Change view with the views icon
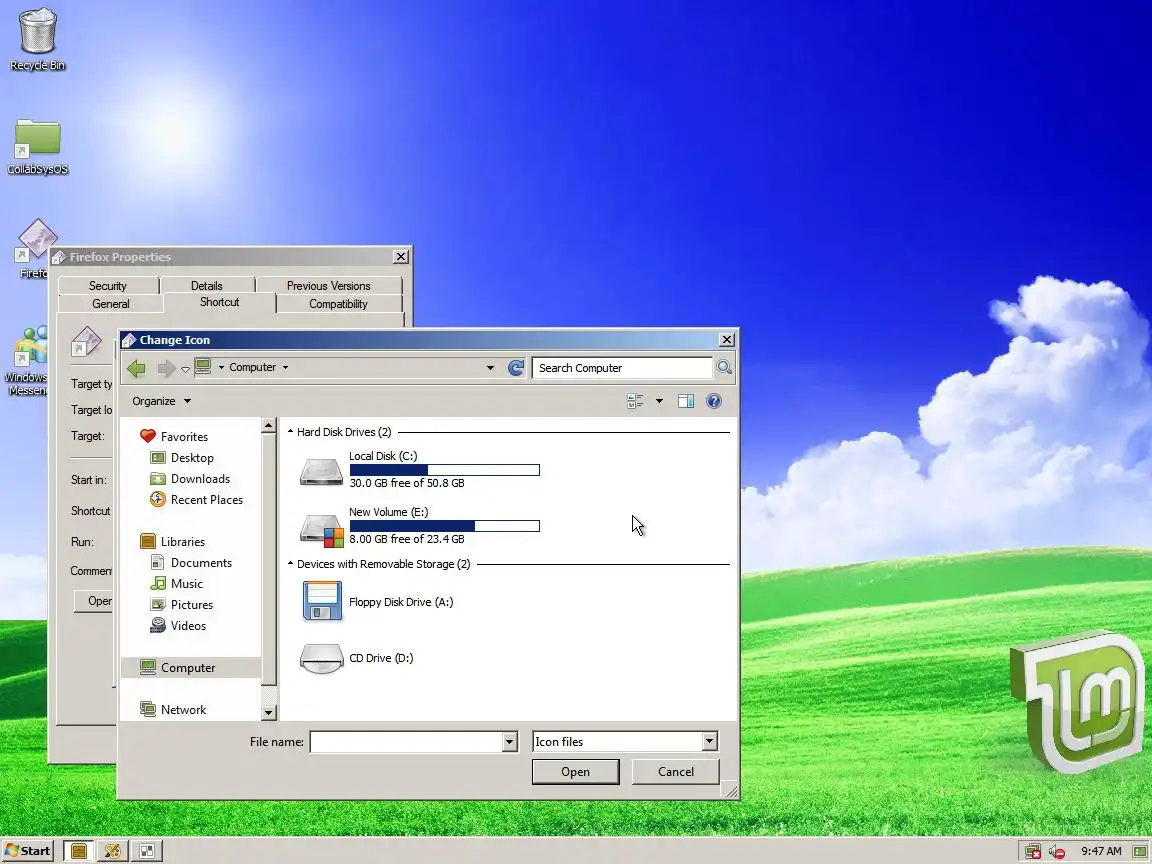The height and width of the screenshot is (864, 1152). 636,401
